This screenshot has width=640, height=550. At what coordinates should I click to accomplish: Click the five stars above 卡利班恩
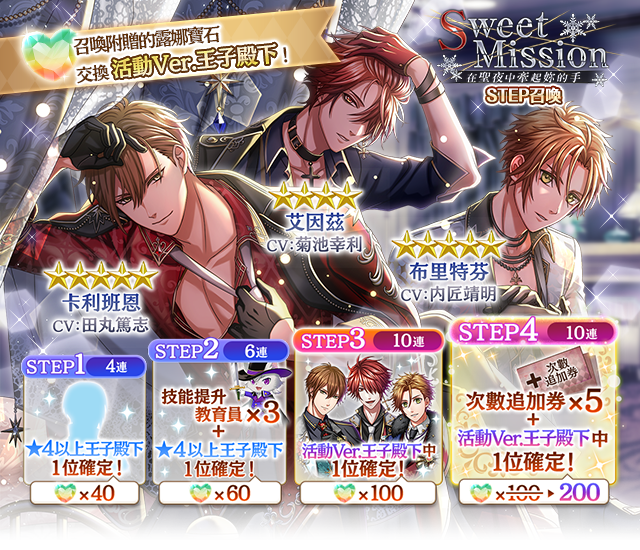pyautogui.click(x=101, y=275)
